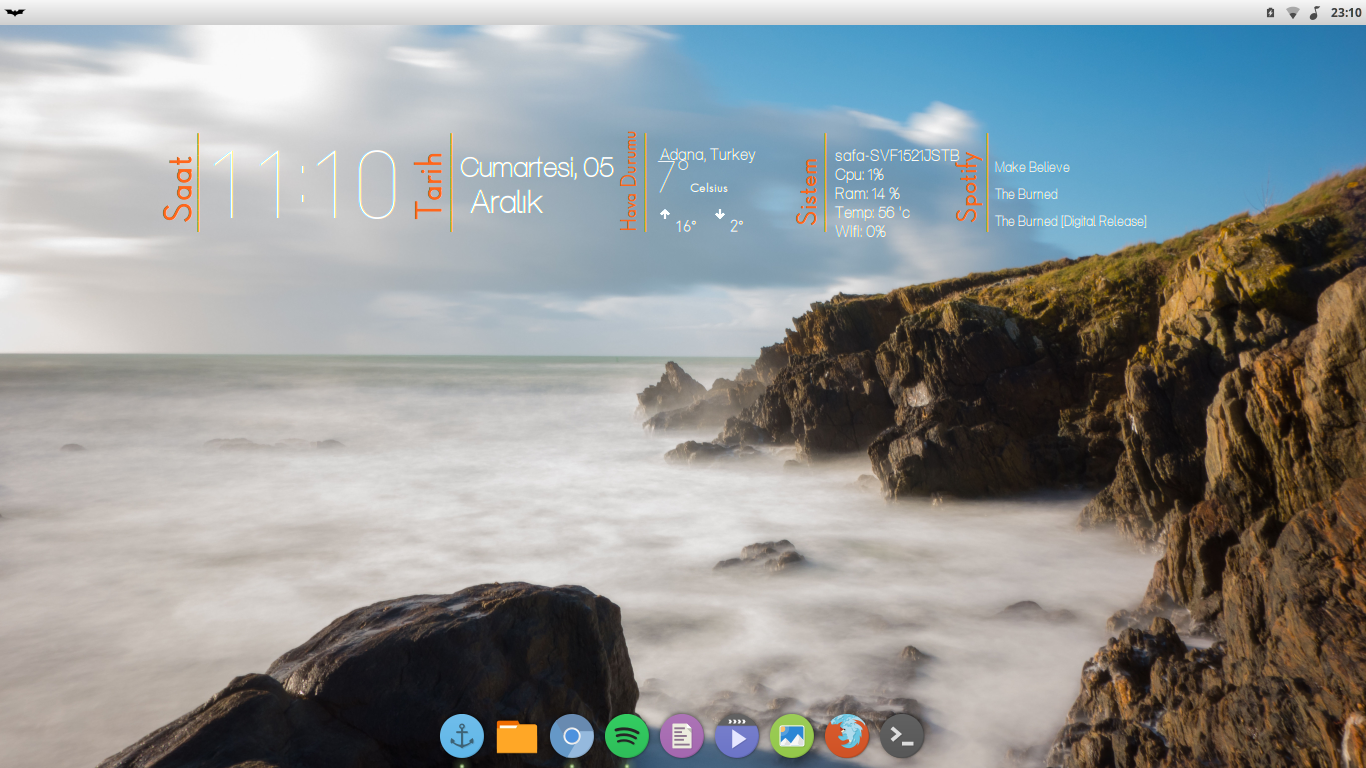Launch the video player dock icon
The image size is (1366, 768).
point(737,737)
